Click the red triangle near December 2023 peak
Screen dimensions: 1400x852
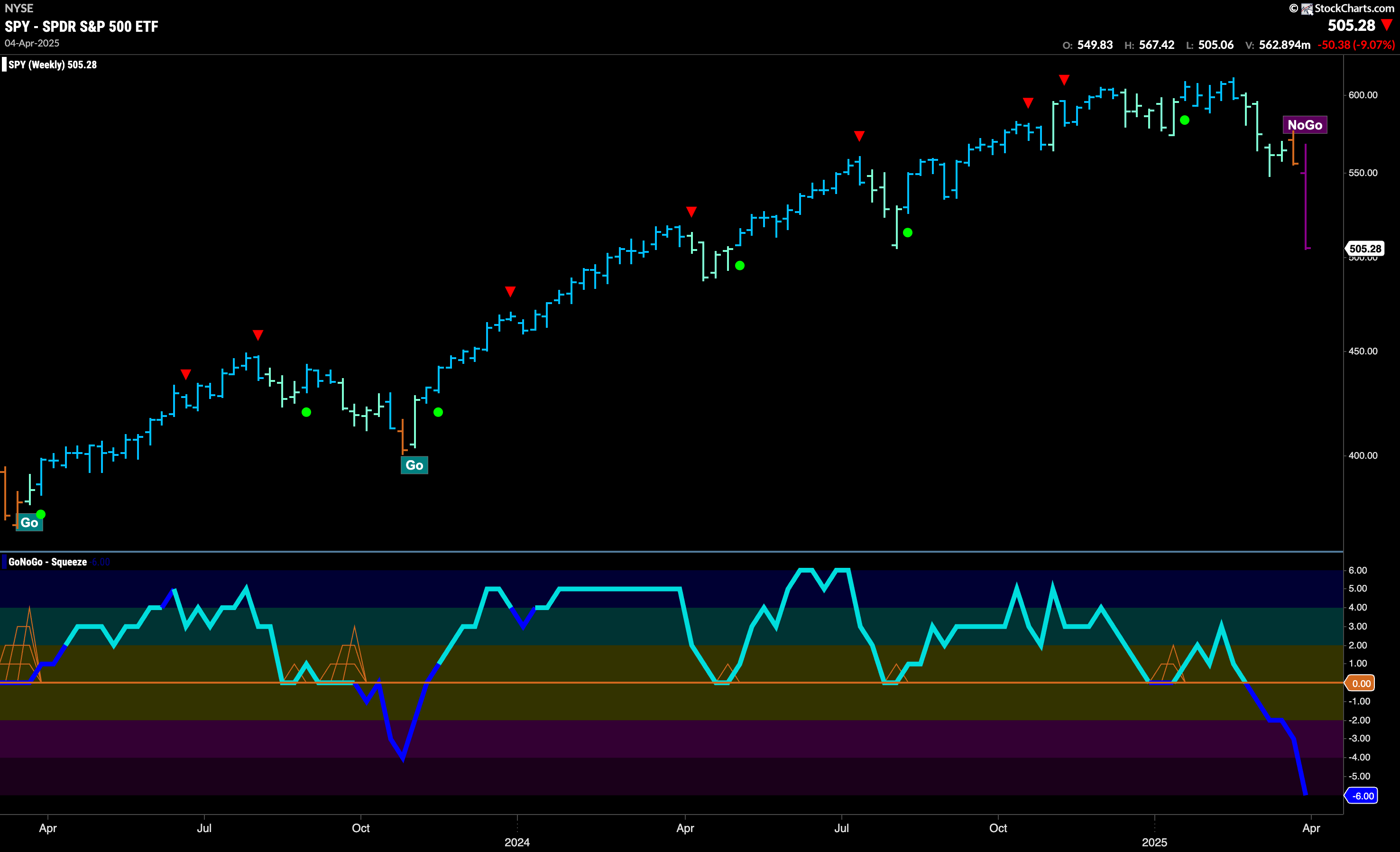click(510, 292)
